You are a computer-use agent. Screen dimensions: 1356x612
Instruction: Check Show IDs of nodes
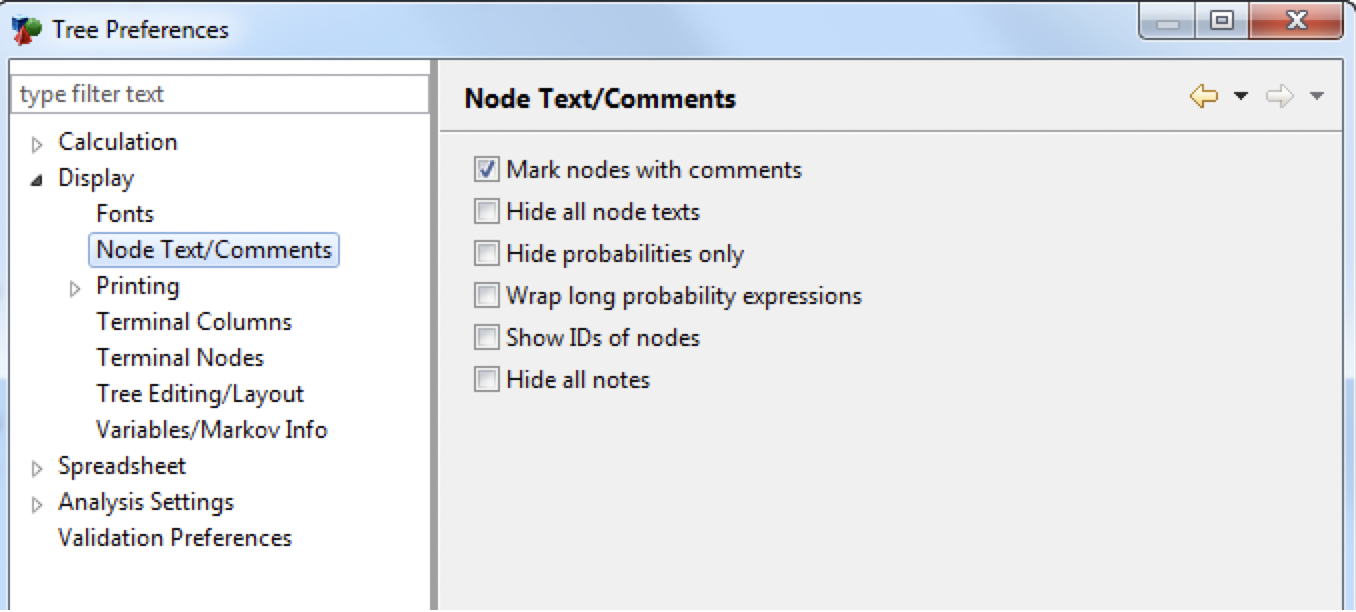pos(487,337)
